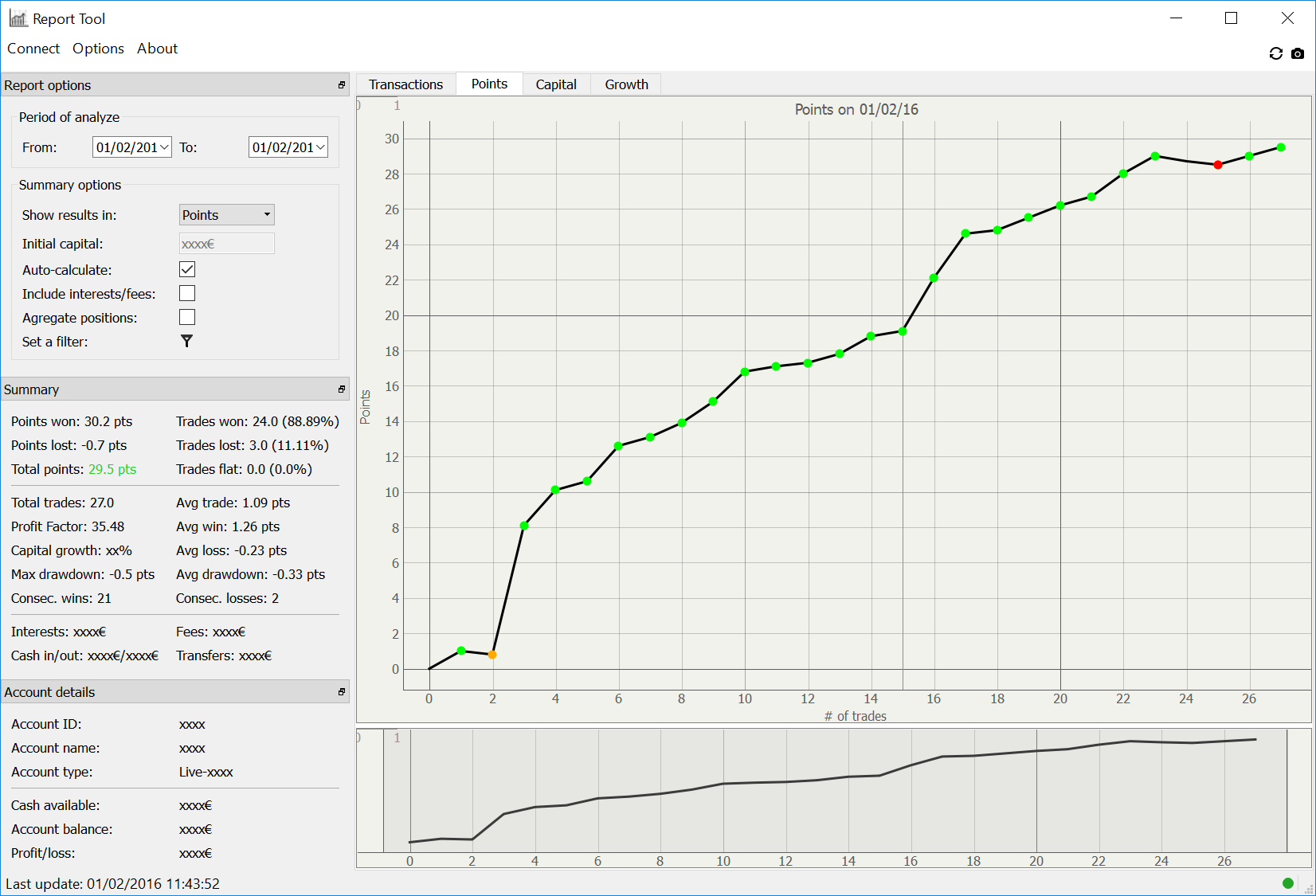
Task: Click the refresh icon in top right
Action: tap(1275, 53)
